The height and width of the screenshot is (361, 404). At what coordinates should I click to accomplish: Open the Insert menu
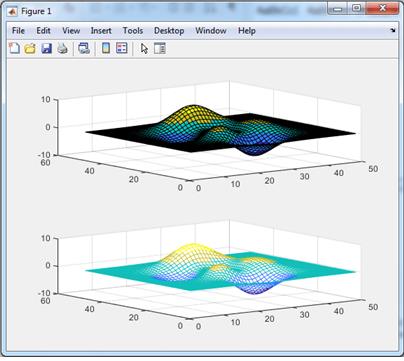point(101,31)
